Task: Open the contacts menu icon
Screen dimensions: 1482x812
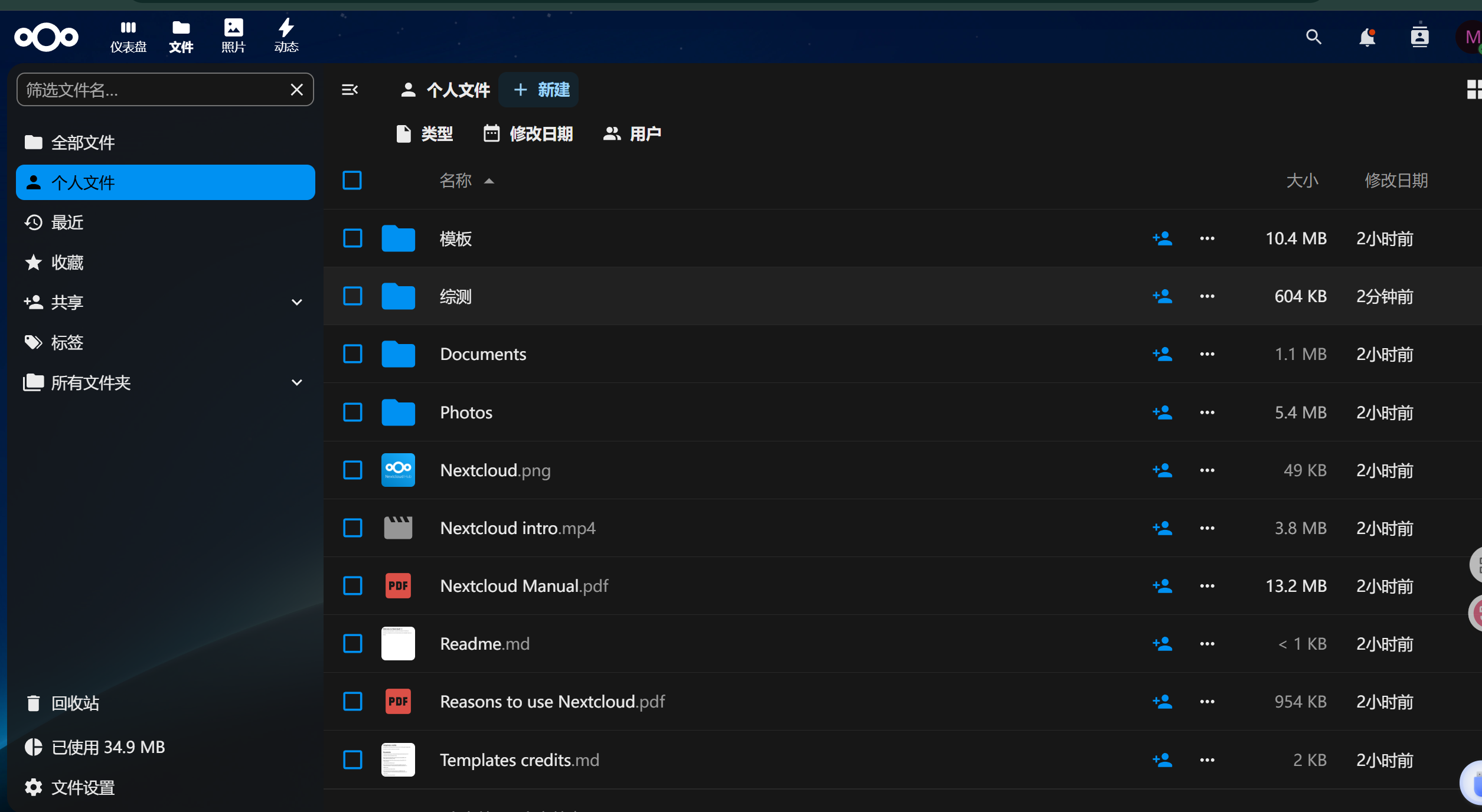Action: coord(1419,37)
